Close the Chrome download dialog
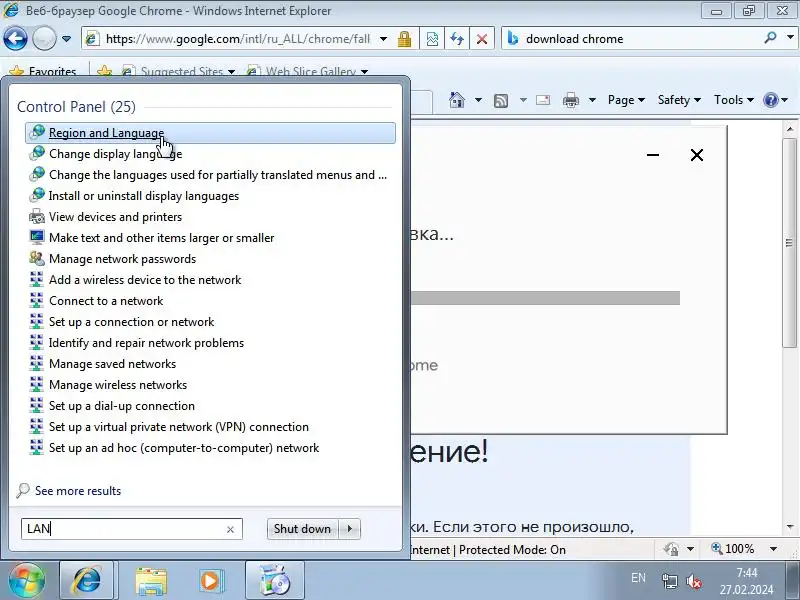 click(696, 155)
